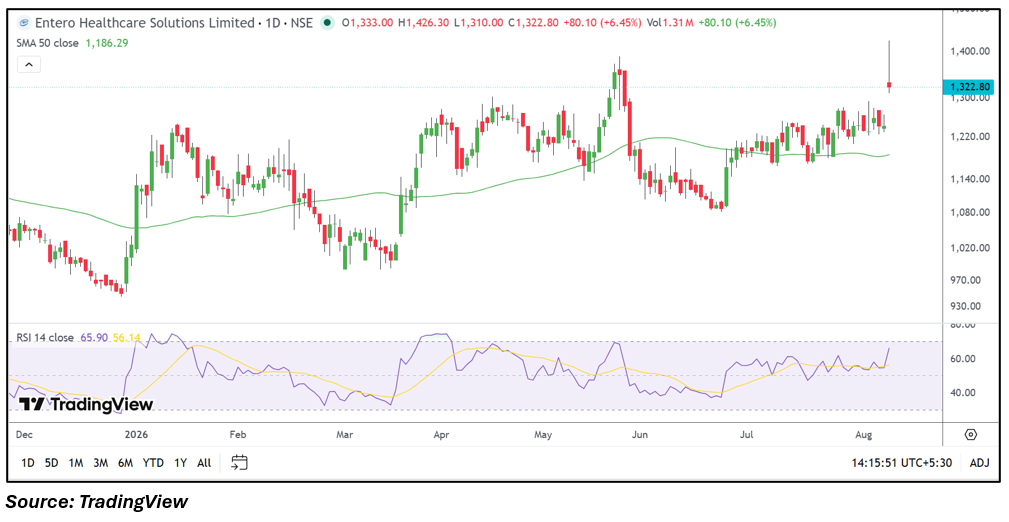The image size is (1009, 522).
Task: Click the Feb label on time axis
Action: pos(238,434)
